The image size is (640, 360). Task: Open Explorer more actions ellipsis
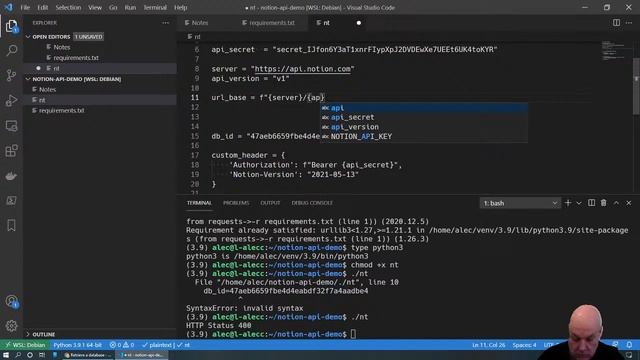pyautogui.click(x=165, y=23)
